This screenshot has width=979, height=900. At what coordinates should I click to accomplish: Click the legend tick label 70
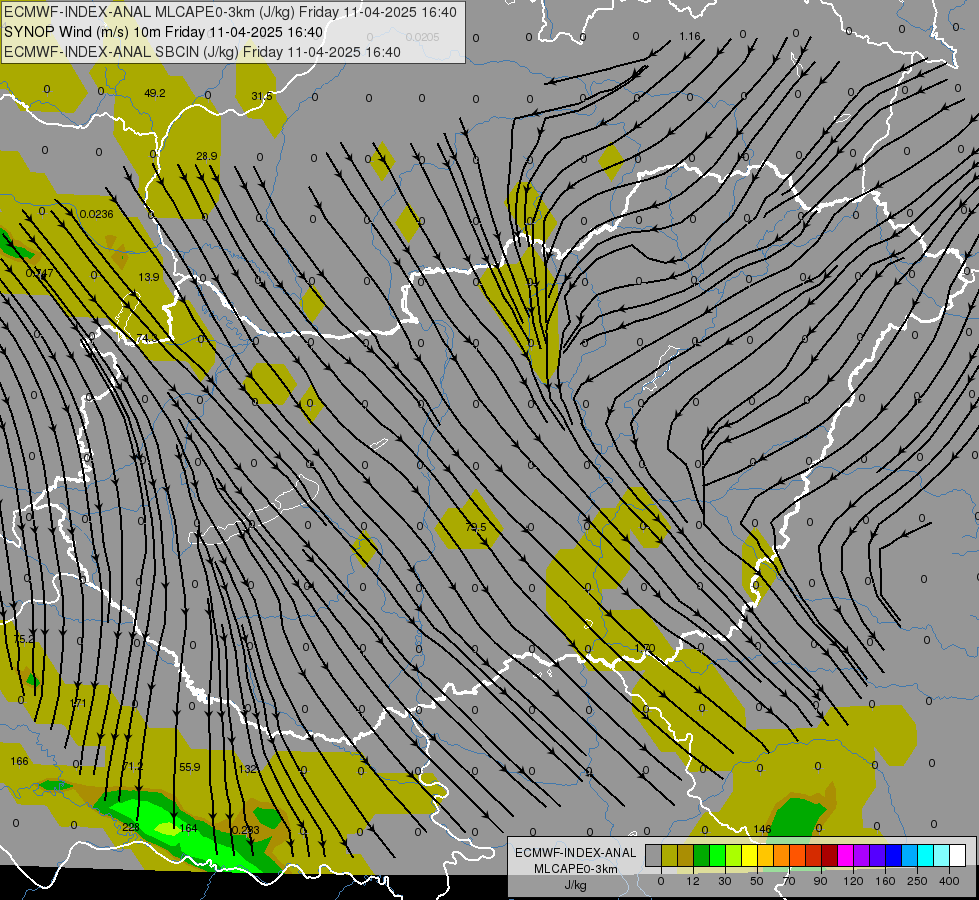coord(789,881)
